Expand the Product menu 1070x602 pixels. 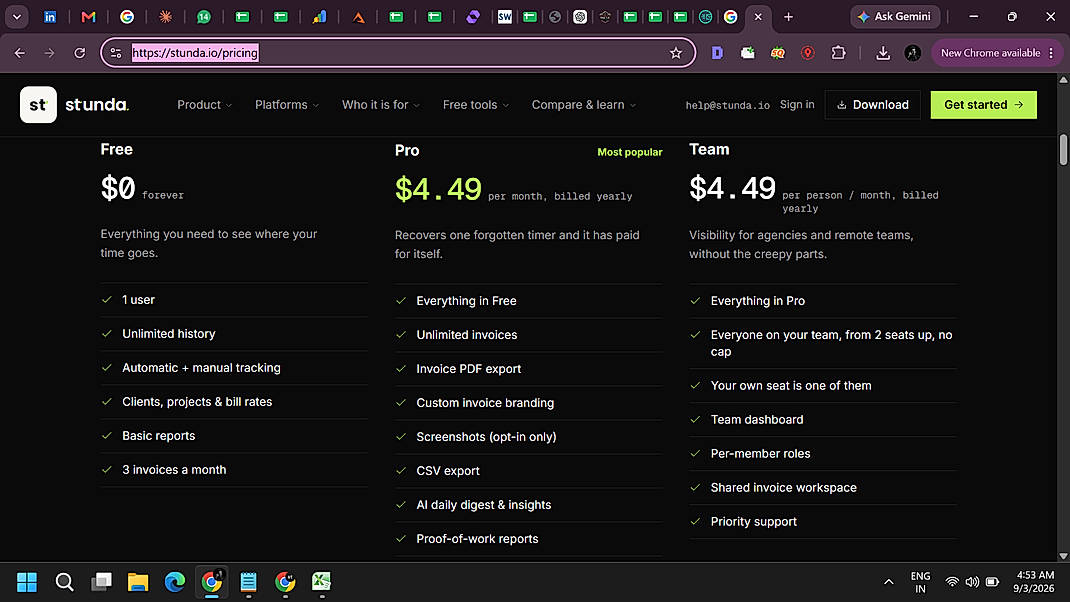coord(205,104)
